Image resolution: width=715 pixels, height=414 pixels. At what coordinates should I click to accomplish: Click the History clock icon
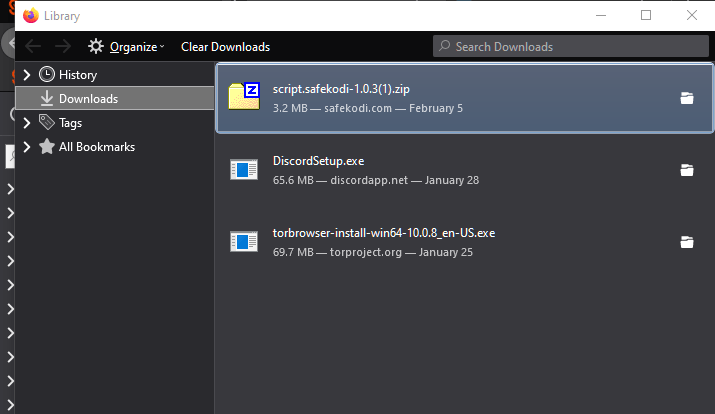[x=47, y=74]
